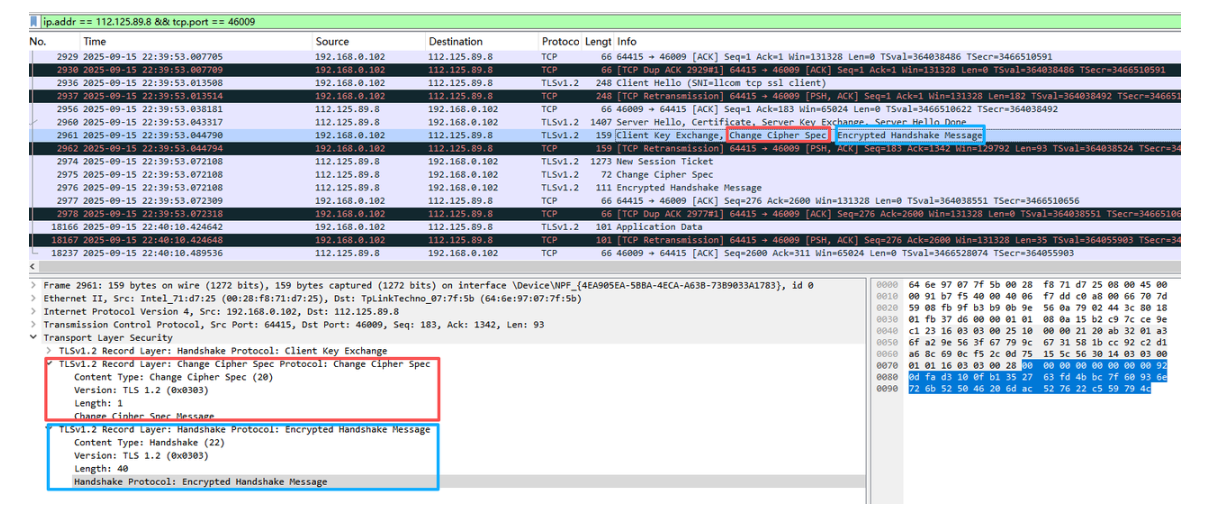This screenshot has height=518, width=1220.
Task: Sort packets by the Time column header
Action: pyautogui.click(x=95, y=42)
